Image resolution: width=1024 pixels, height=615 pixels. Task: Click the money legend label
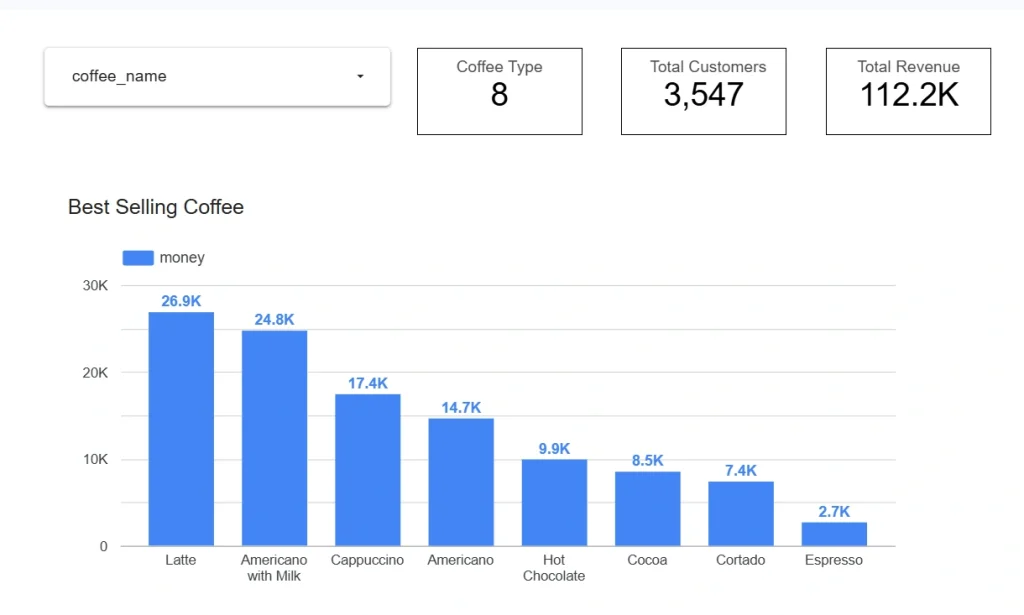(182, 258)
